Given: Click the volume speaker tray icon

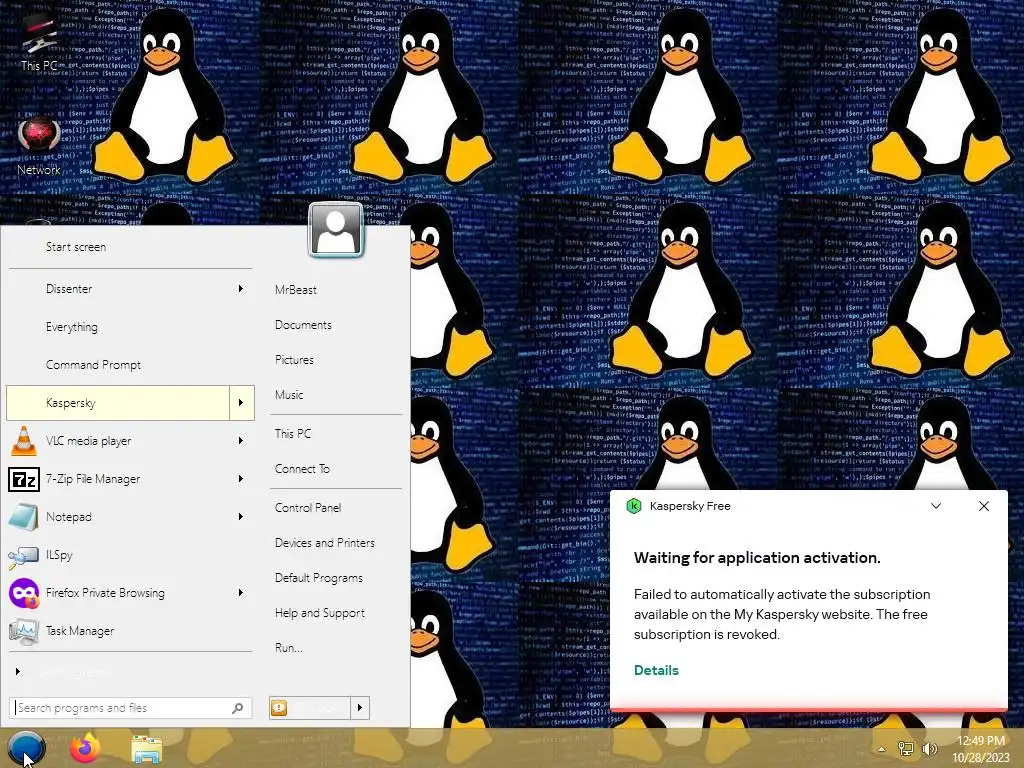Looking at the screenshot, I should pyautogui.click(x=929, y=748).
